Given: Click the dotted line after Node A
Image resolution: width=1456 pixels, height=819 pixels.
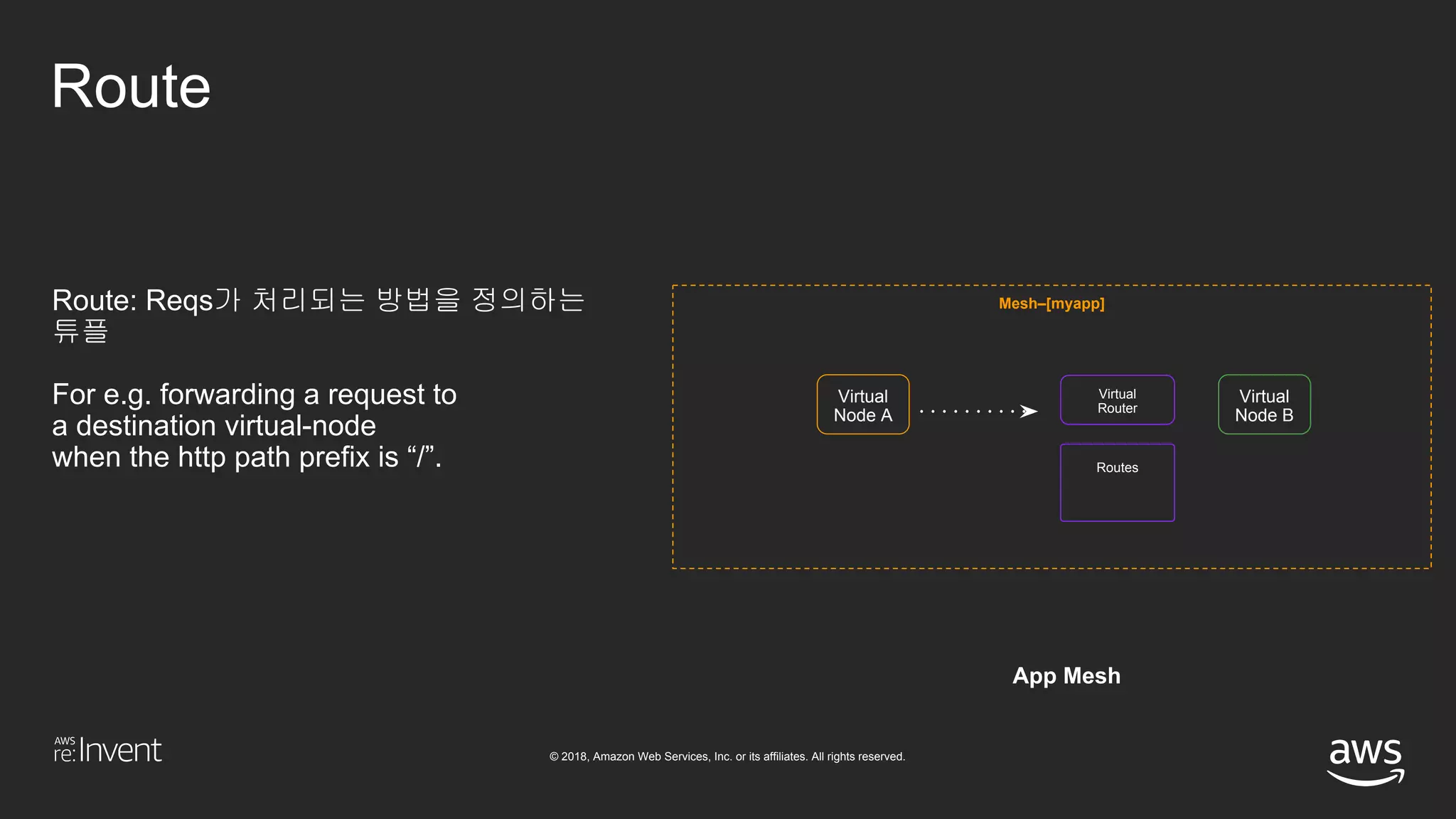Looking at the screenshot, I should tap(967, 412).
